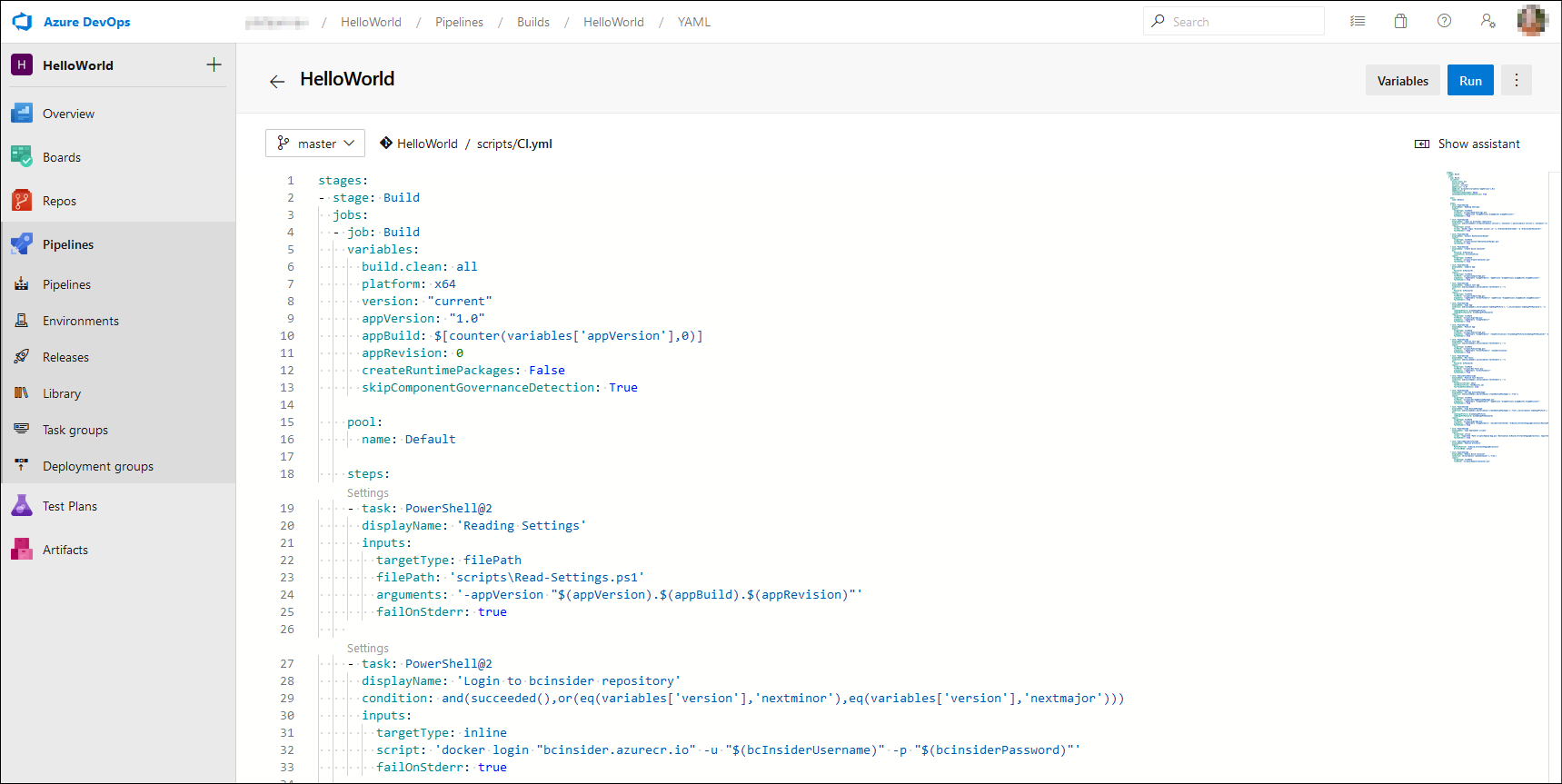Screen dimensions: 1562x784
Task: Open the marketplace shopping bag icon
Action: coord(1401,21)
